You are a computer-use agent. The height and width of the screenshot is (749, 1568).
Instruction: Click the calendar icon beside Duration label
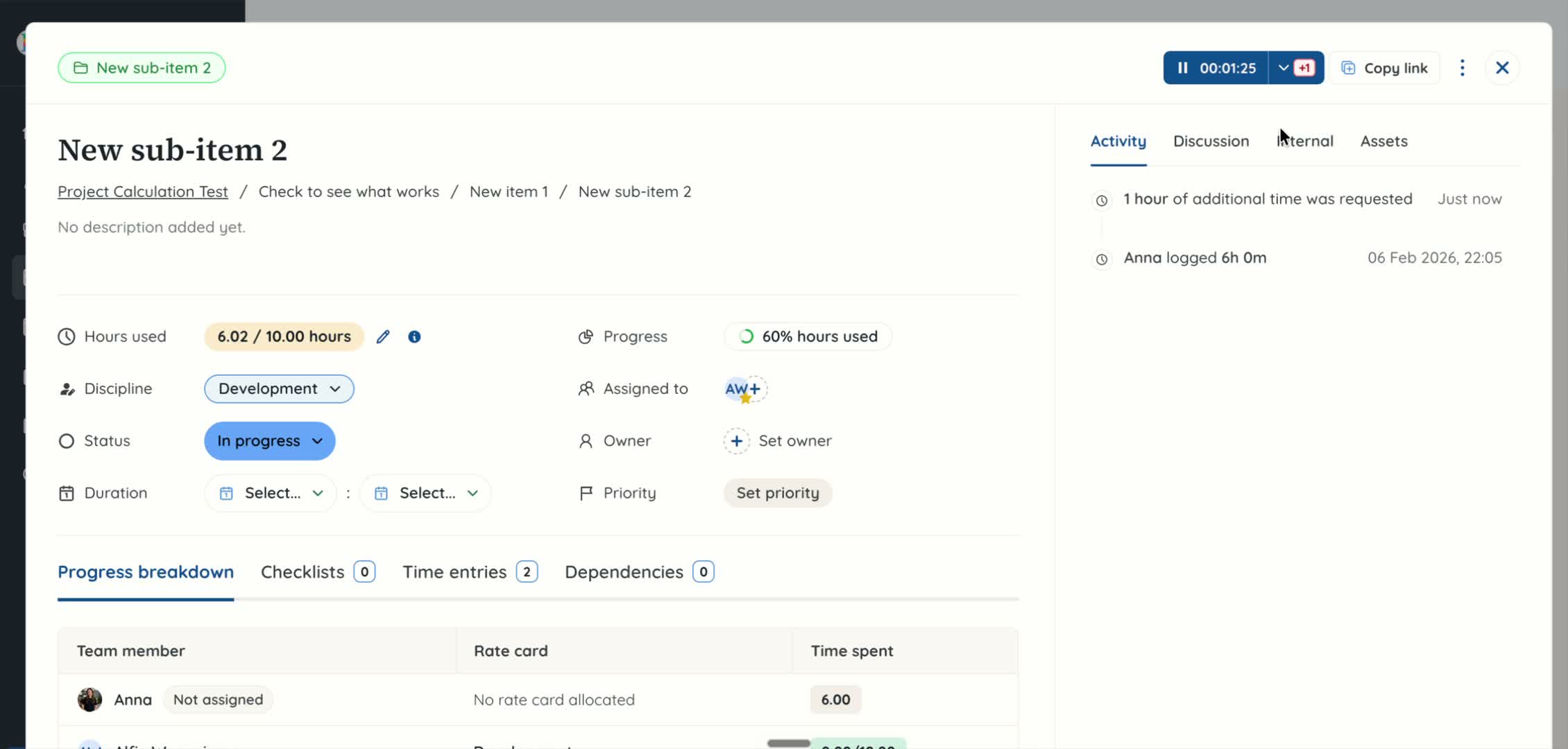(x=67, y=493)
